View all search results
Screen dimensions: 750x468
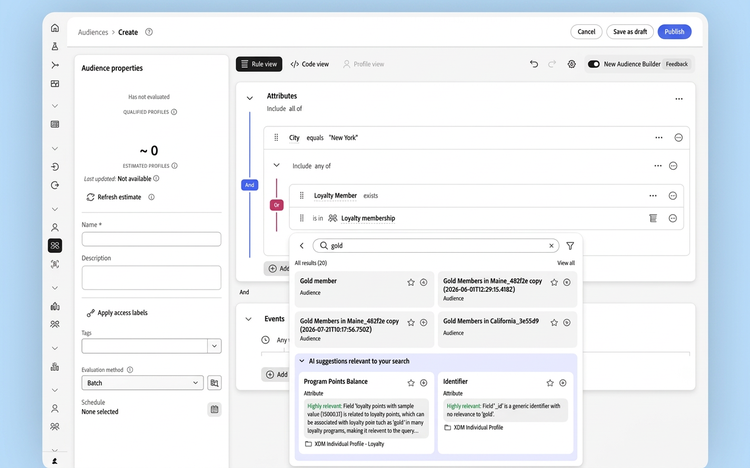pyautogui.click(x=566, y=263)
